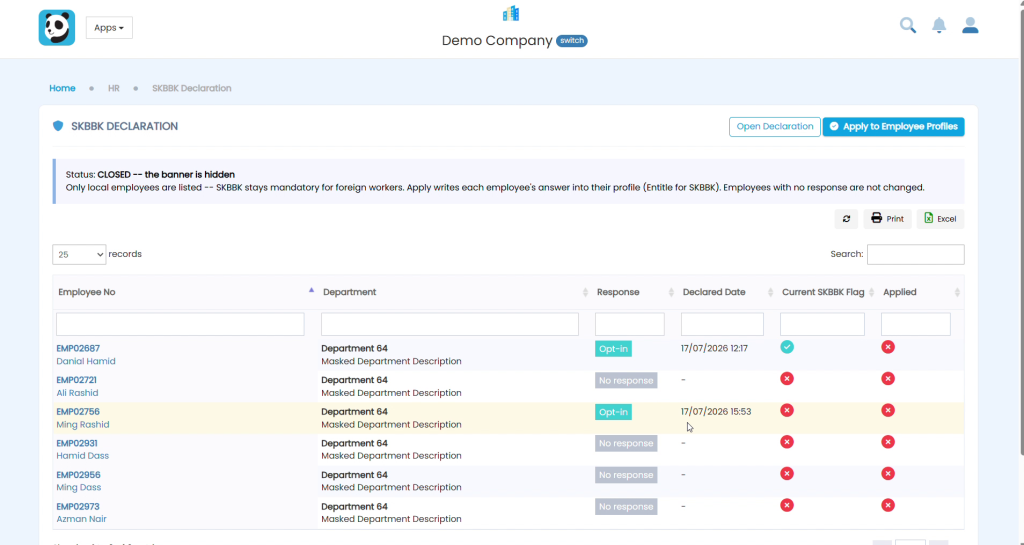Screen dimensions: 1024x545
Task: Click the panda app logo
Action: click(57, 27)
